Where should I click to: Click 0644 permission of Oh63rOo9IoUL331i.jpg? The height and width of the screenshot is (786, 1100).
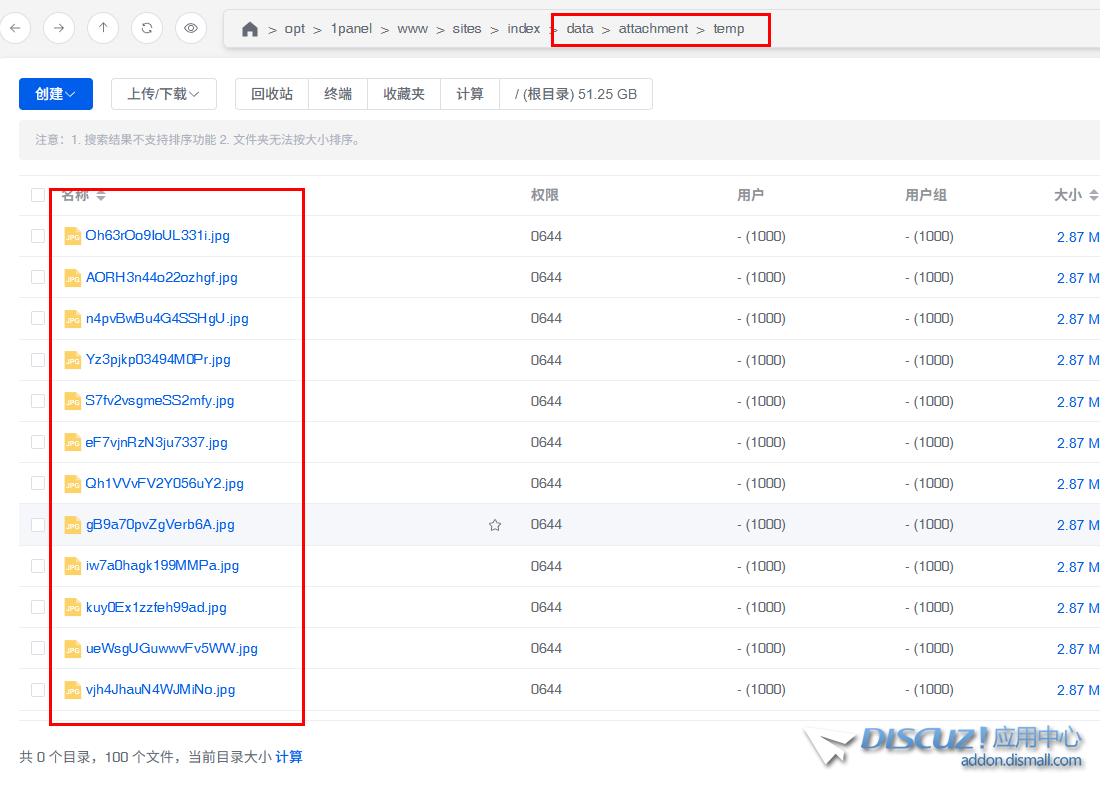pyautogui.click(x=546, y=237)
